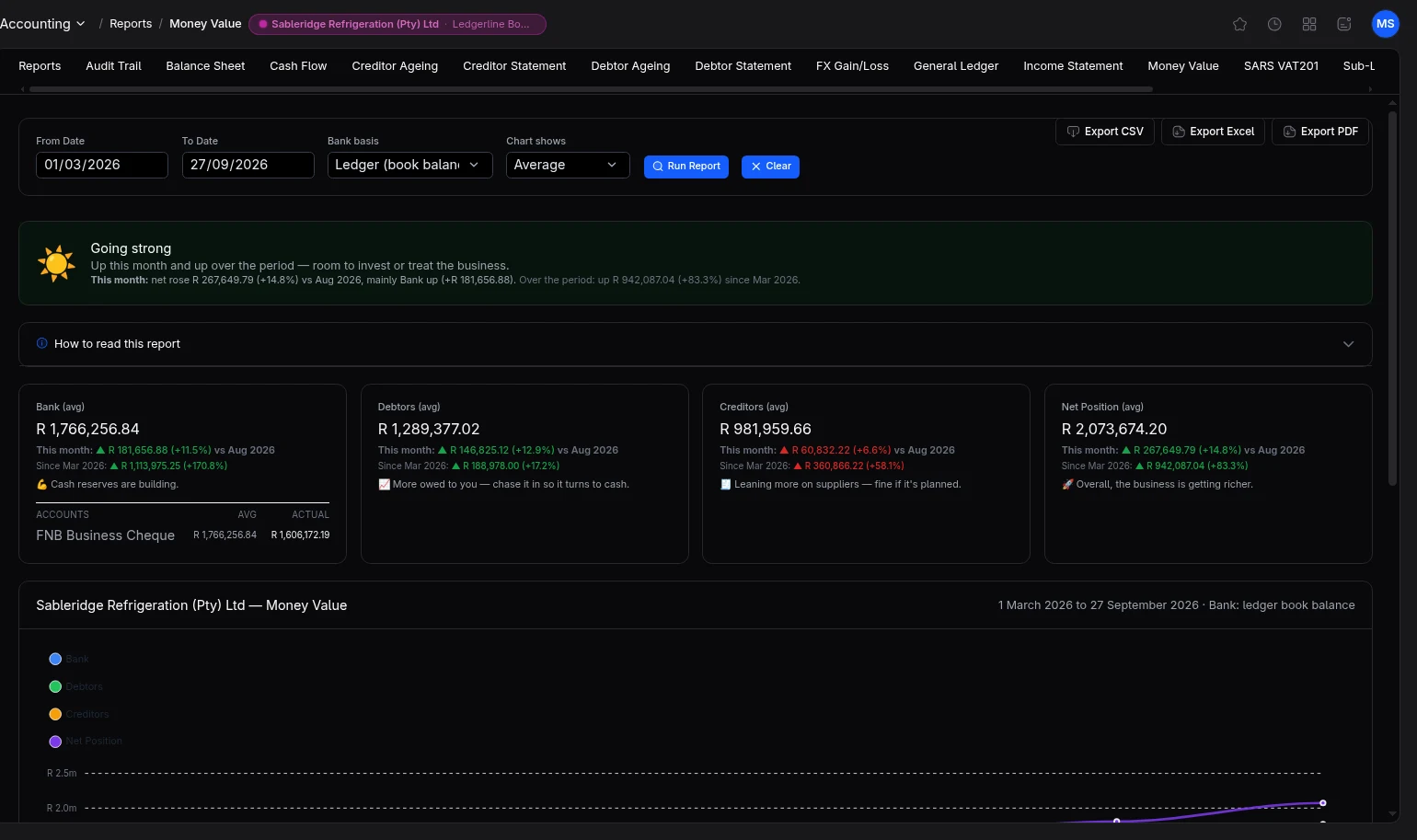Click the FNB Business Cheque account row
This screenshot has width=1417, height=840.
click(182, 535)
